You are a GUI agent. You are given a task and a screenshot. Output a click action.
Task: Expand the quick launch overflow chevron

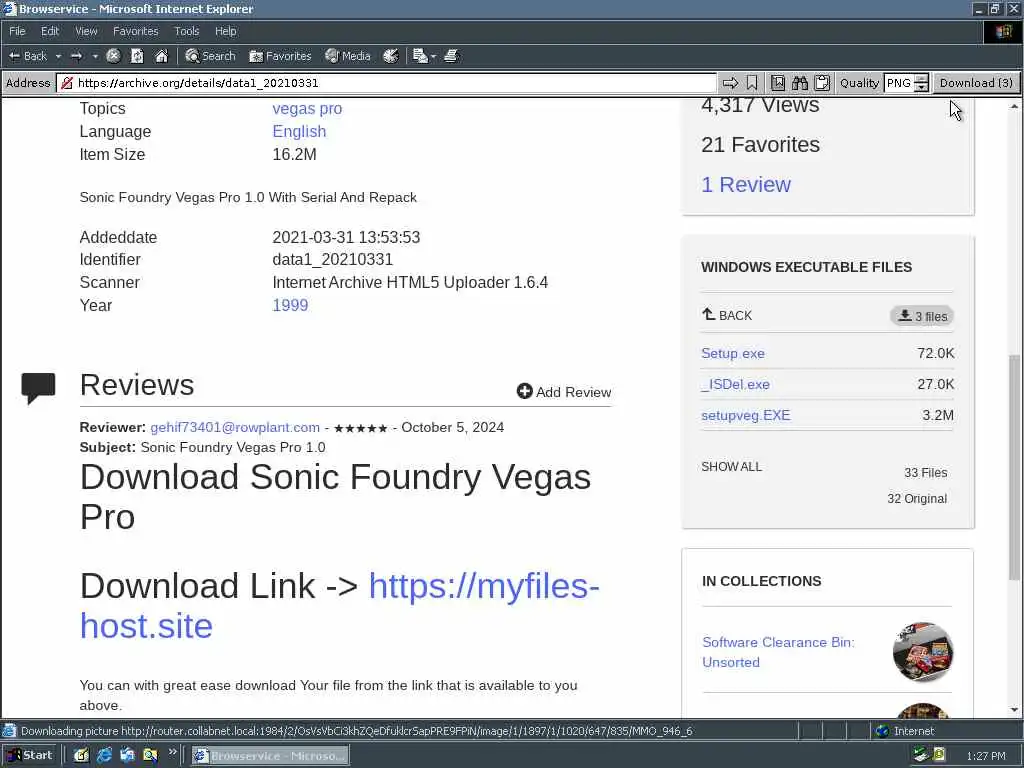coord(172,752)
